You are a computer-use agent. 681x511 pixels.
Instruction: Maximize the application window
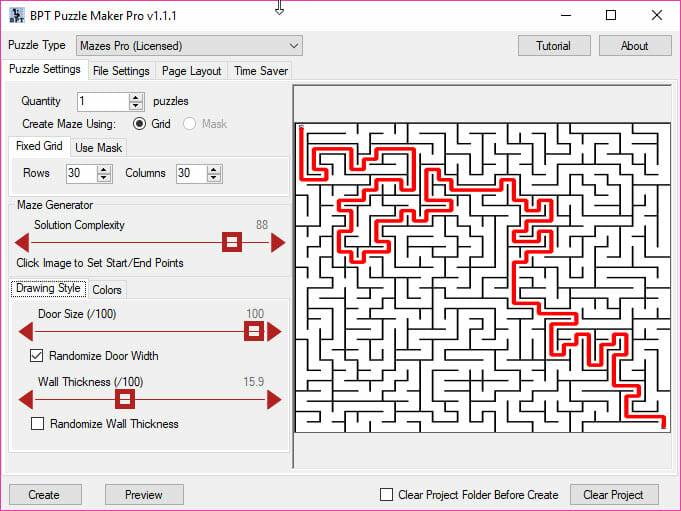[611, 15]
